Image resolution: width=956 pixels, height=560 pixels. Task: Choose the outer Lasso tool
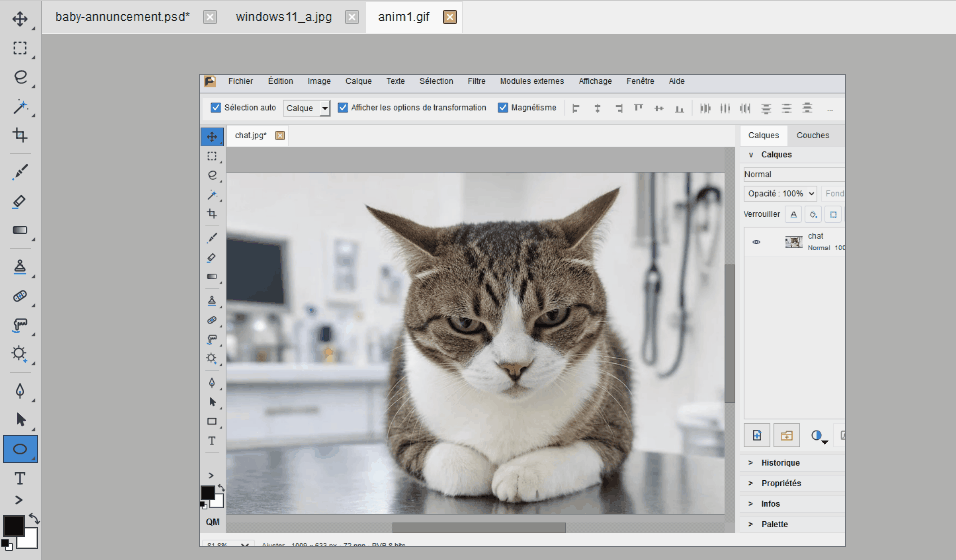(20, 77)
